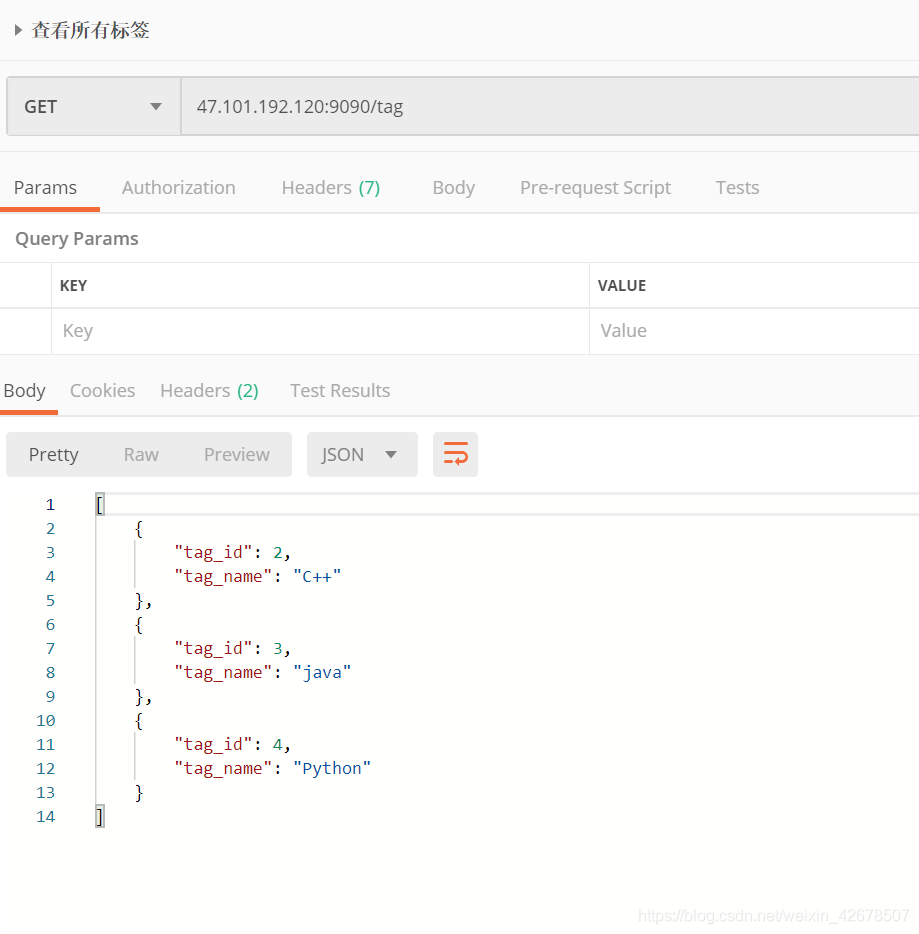The width and height of the screenshot is (919, 934).
Task: Toggle the line wrap icon
Action: pos(456,454)
